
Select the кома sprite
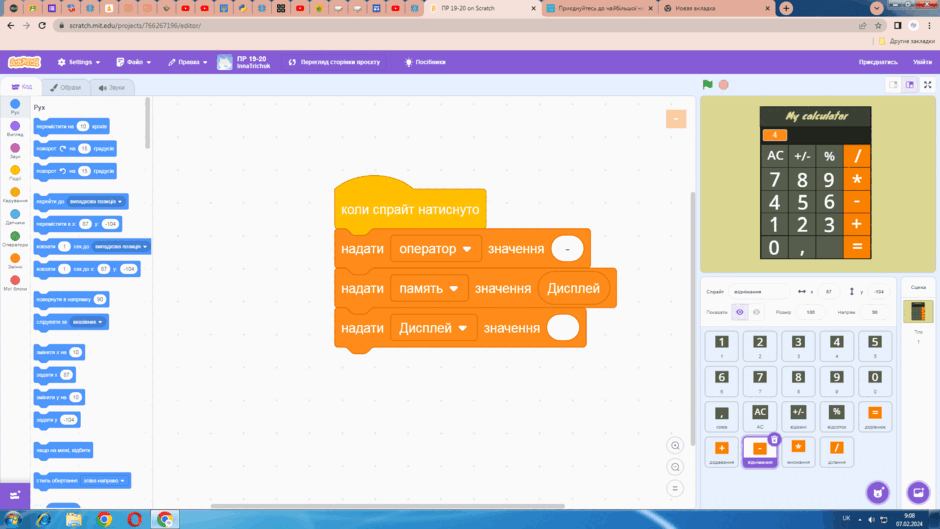[721, 416]
